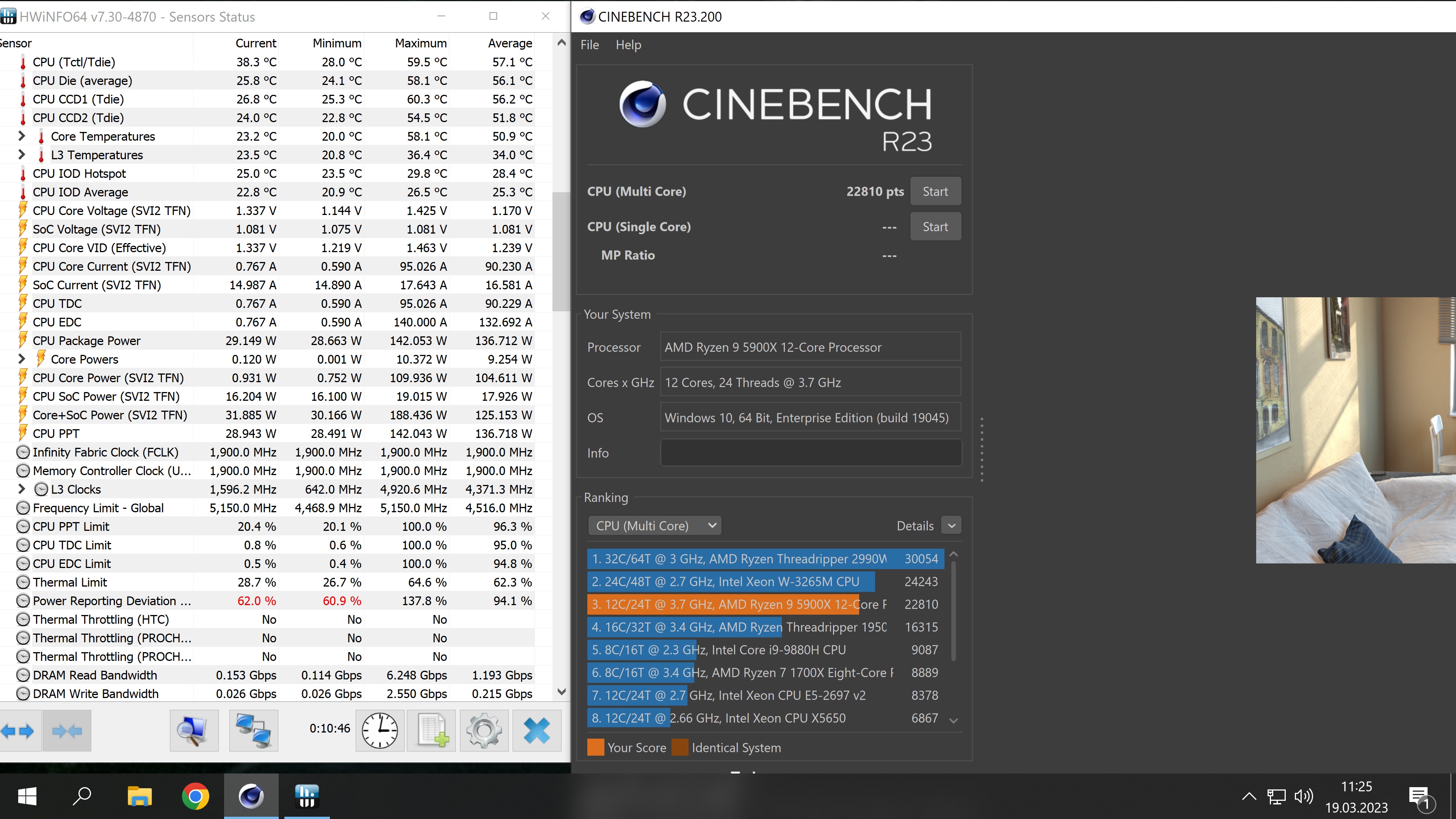
Task: Select the CPU Core Voltage (SVI2 TFN) row
Action: pyautogui.click(x=267, y=210)
